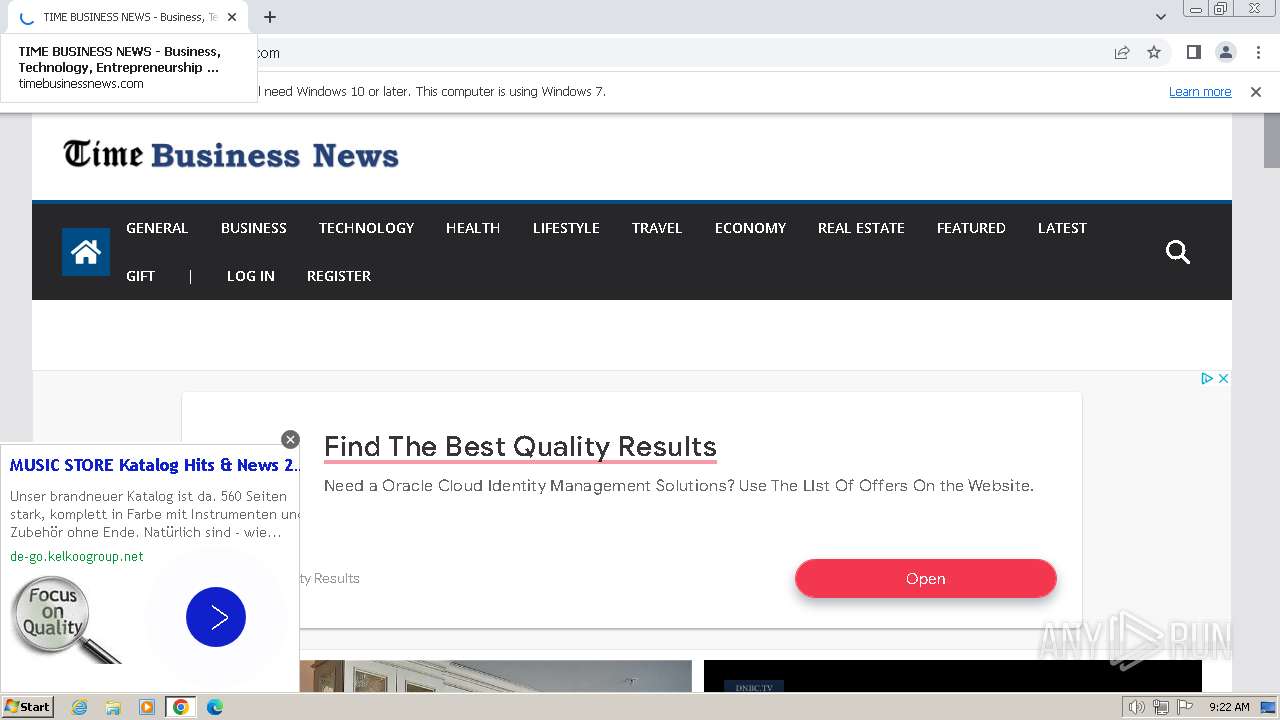Close the MUSIC STORE popup ad

pyautogui.click(x=290, y=439)
